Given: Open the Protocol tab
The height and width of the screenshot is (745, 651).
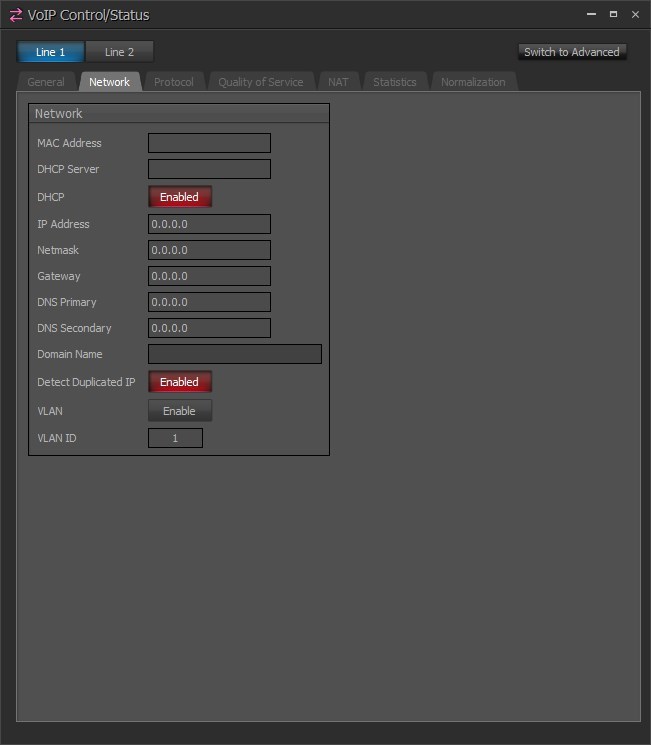Looking at the screenshot, I should (174, 82).
